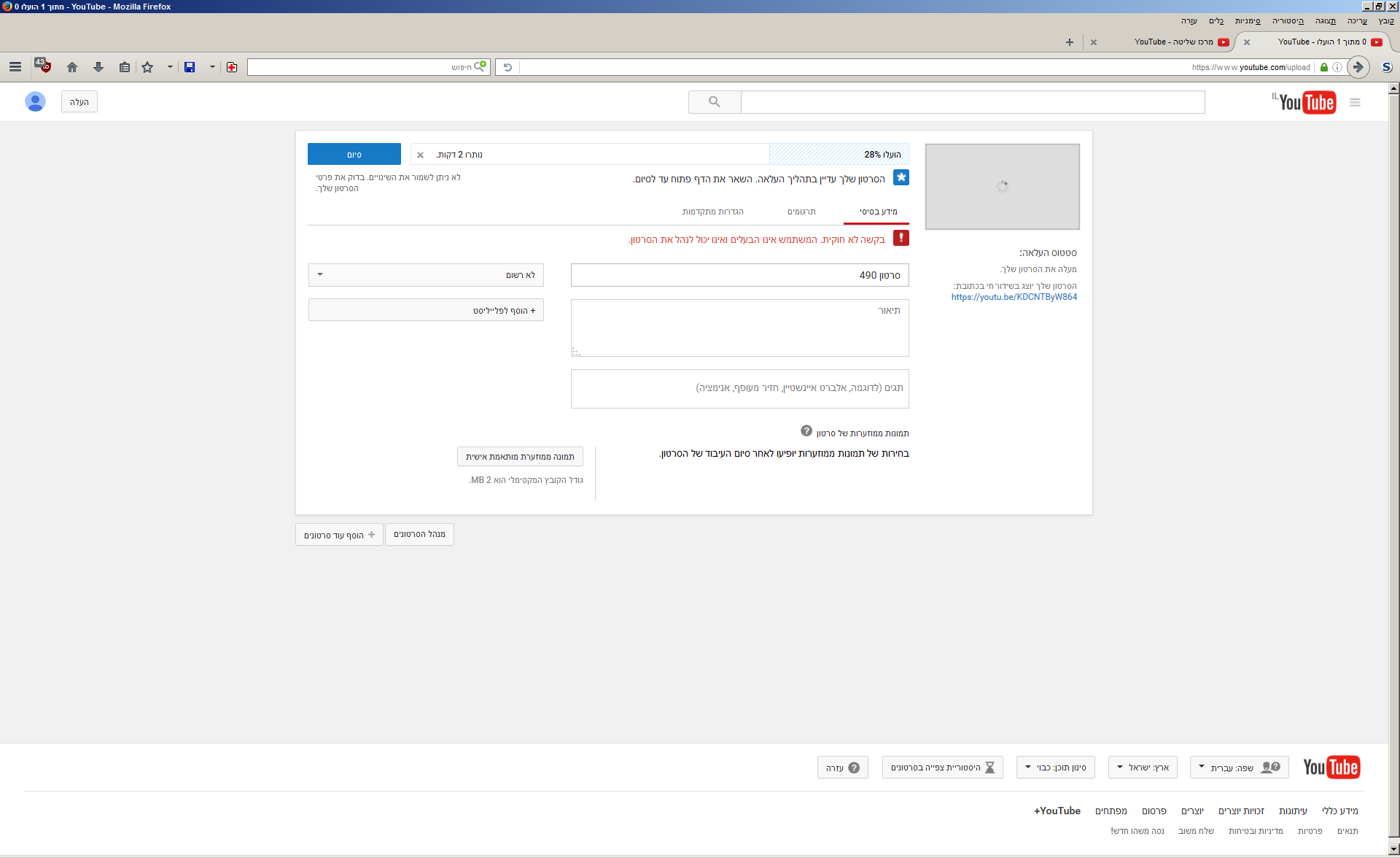Screen dimensions: 1400x858
Task: Switch to the 'הגדרות מתקדמות' tab
Action: click(x=712, y=212)
